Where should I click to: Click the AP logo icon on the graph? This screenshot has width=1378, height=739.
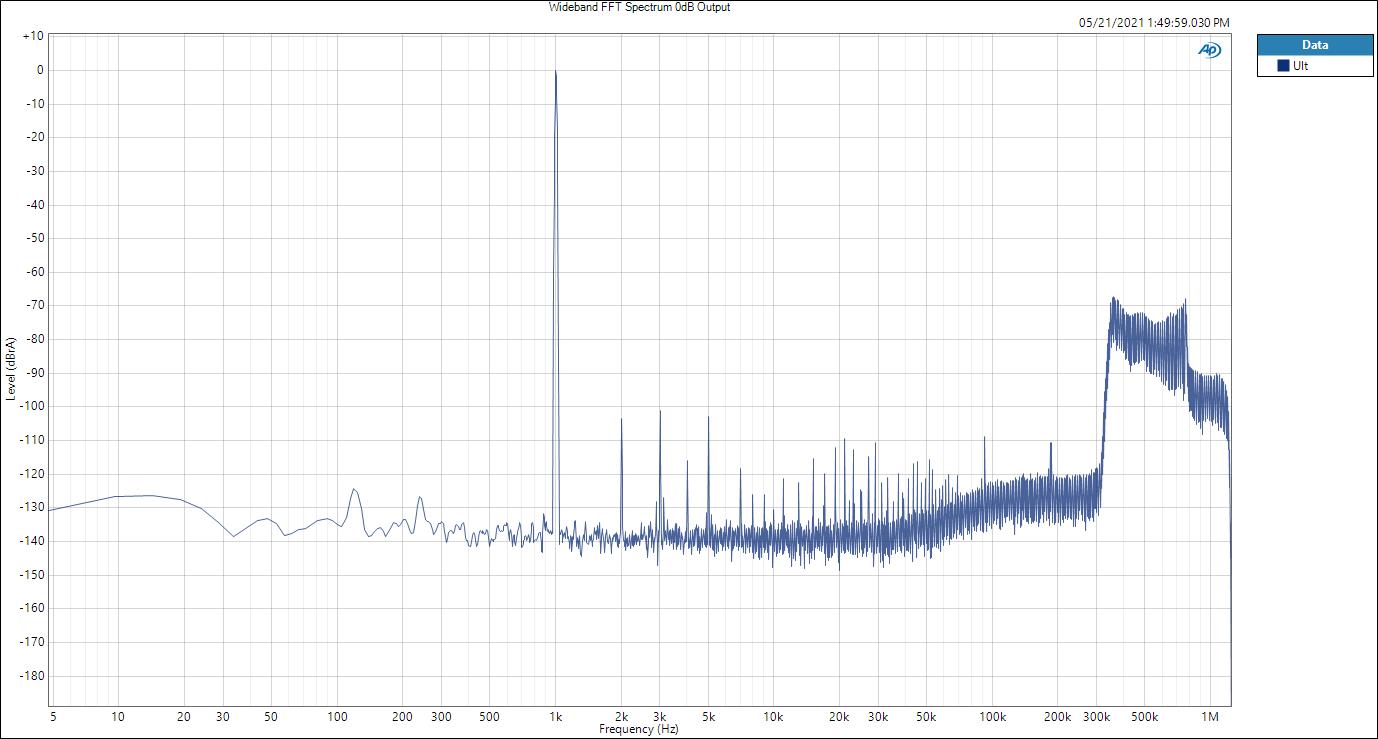1210,51
